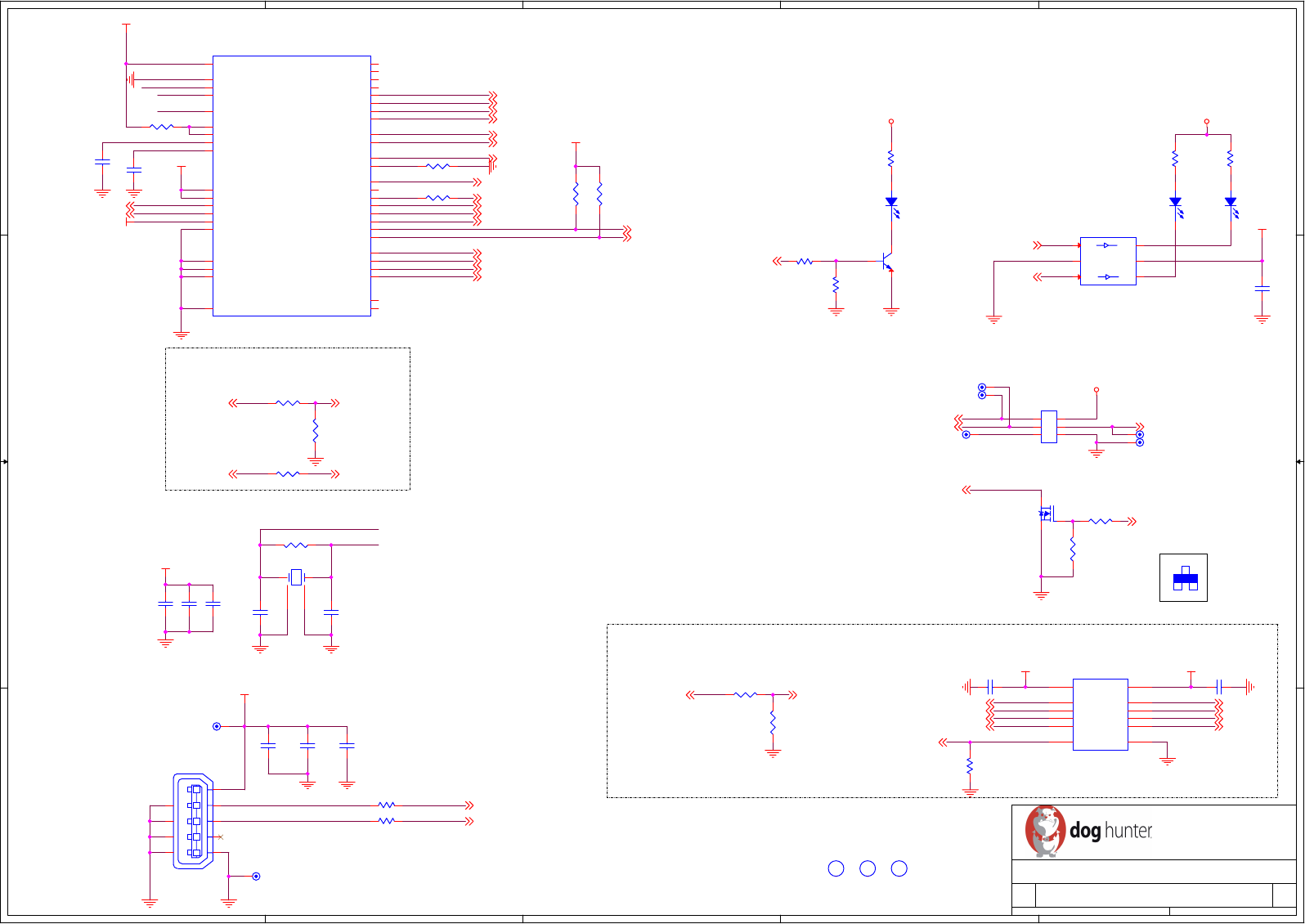
Task: Click the middle of three fiducial circles
Action: point(868,868)
